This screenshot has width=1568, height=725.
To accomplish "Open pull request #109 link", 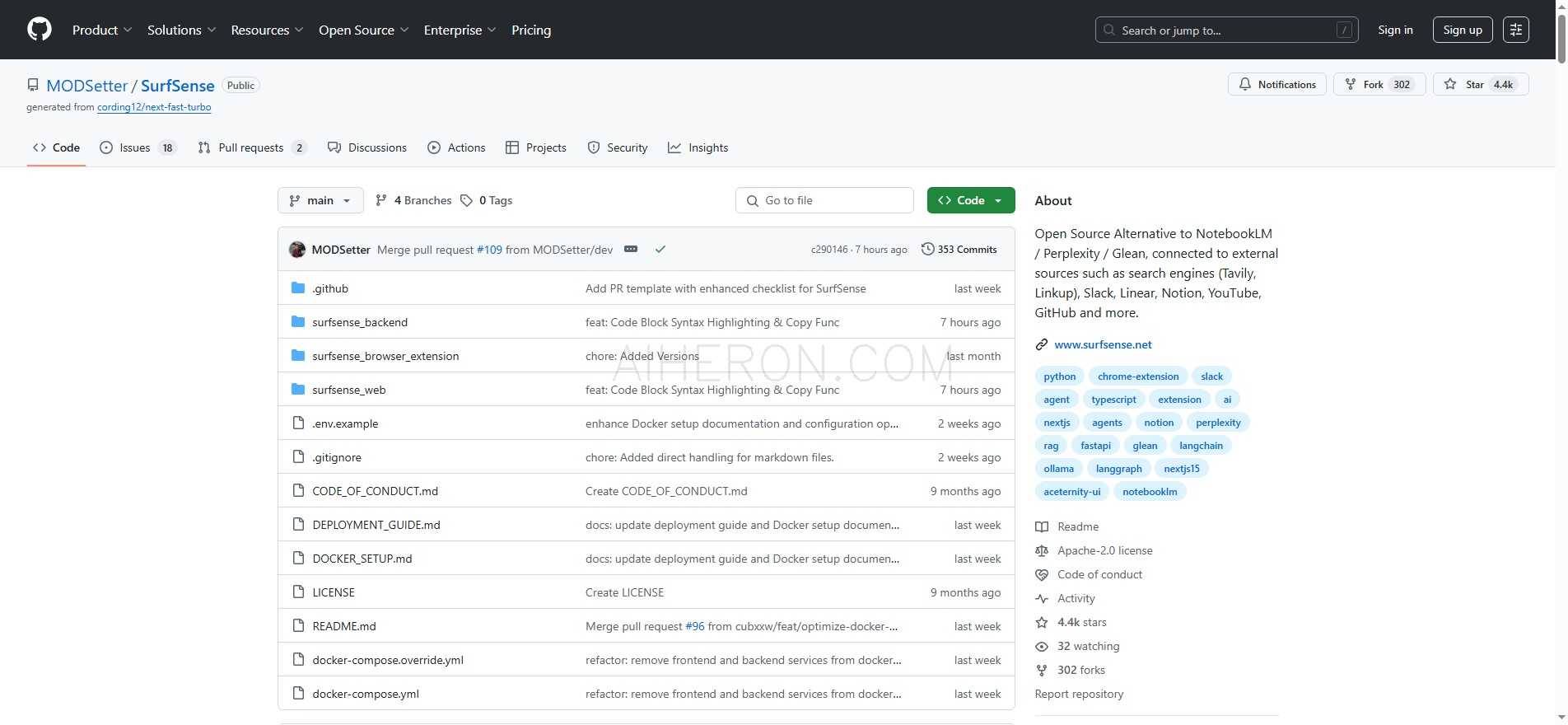I will [489, 250].
